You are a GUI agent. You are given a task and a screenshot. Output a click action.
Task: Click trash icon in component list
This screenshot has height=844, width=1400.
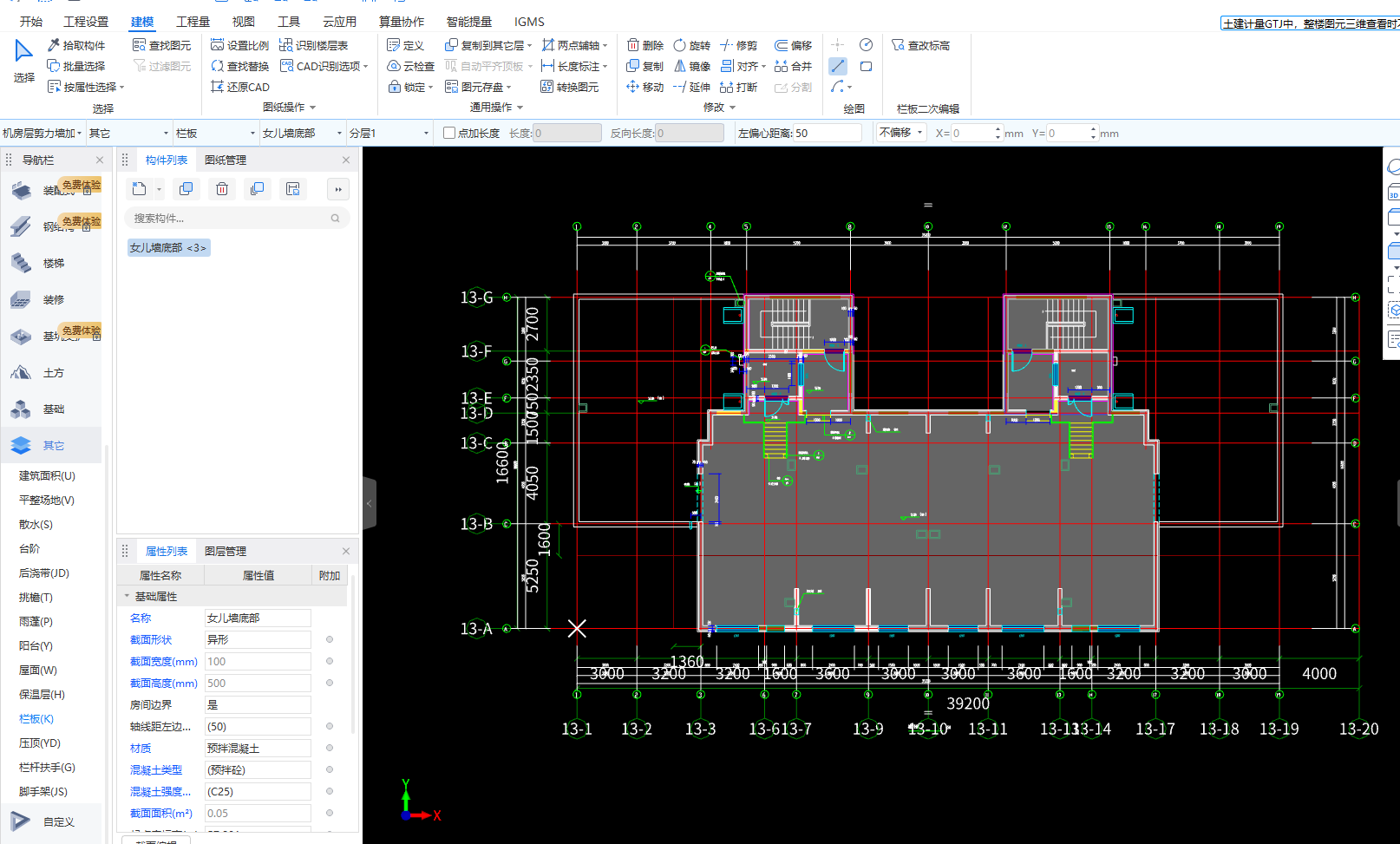tap(222, 189)
